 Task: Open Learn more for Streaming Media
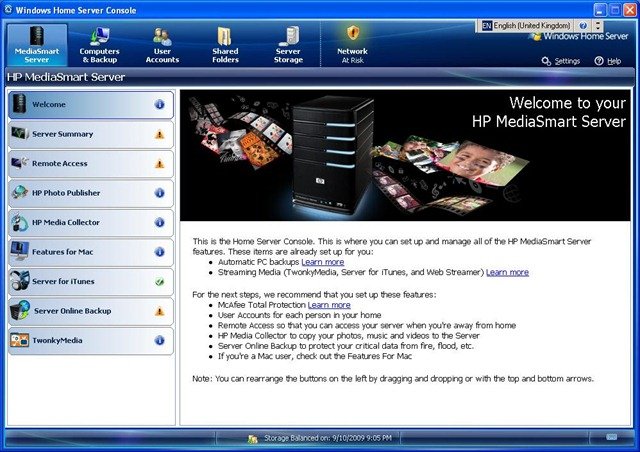click(507, 272)
